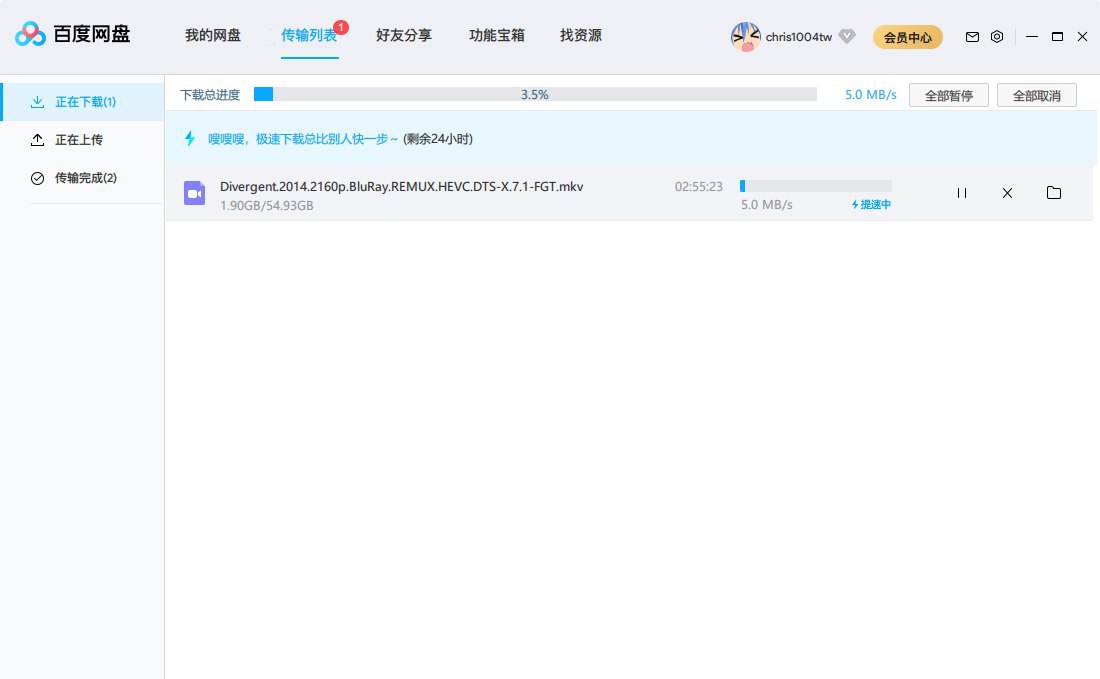Click the 提速中 speed-up link

871,204
